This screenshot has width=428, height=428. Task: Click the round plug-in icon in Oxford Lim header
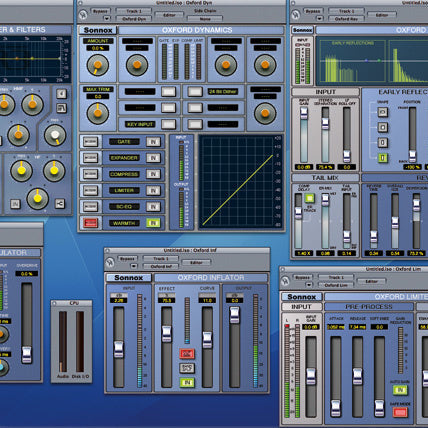pyautogui.click(x=285, y=281)
